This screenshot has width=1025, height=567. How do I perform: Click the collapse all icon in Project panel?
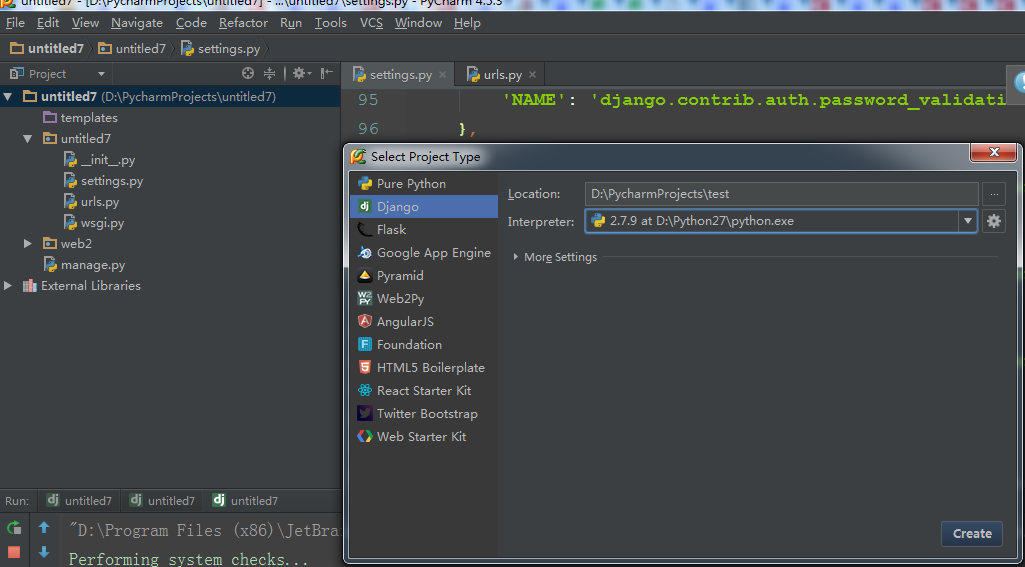[x=269, y=73]
